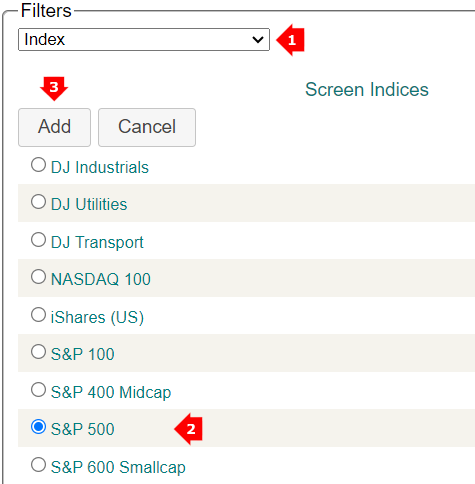Open the DJ Utilities link
Screen dimensions: 475x484
89,204
